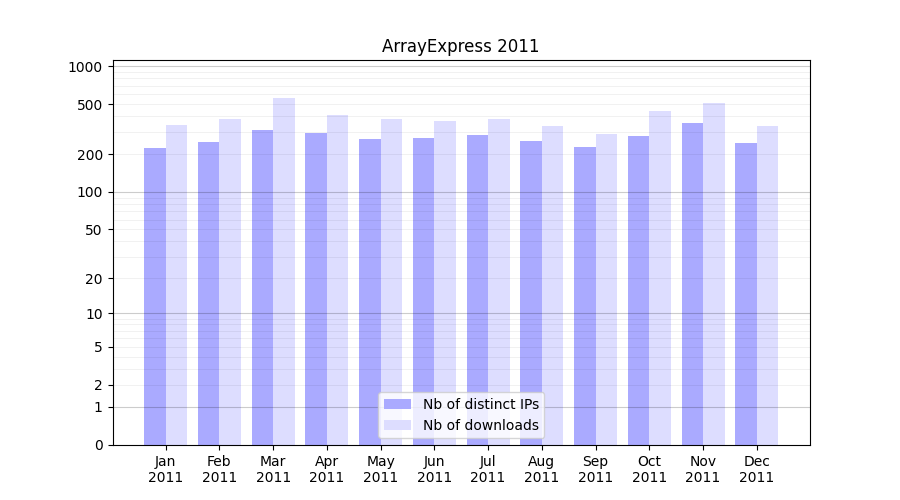The height and width of the screenshot is (500, 900).
Task: Select the 'Nb of distinct IPs' legend label
Action: pos(480,404)
